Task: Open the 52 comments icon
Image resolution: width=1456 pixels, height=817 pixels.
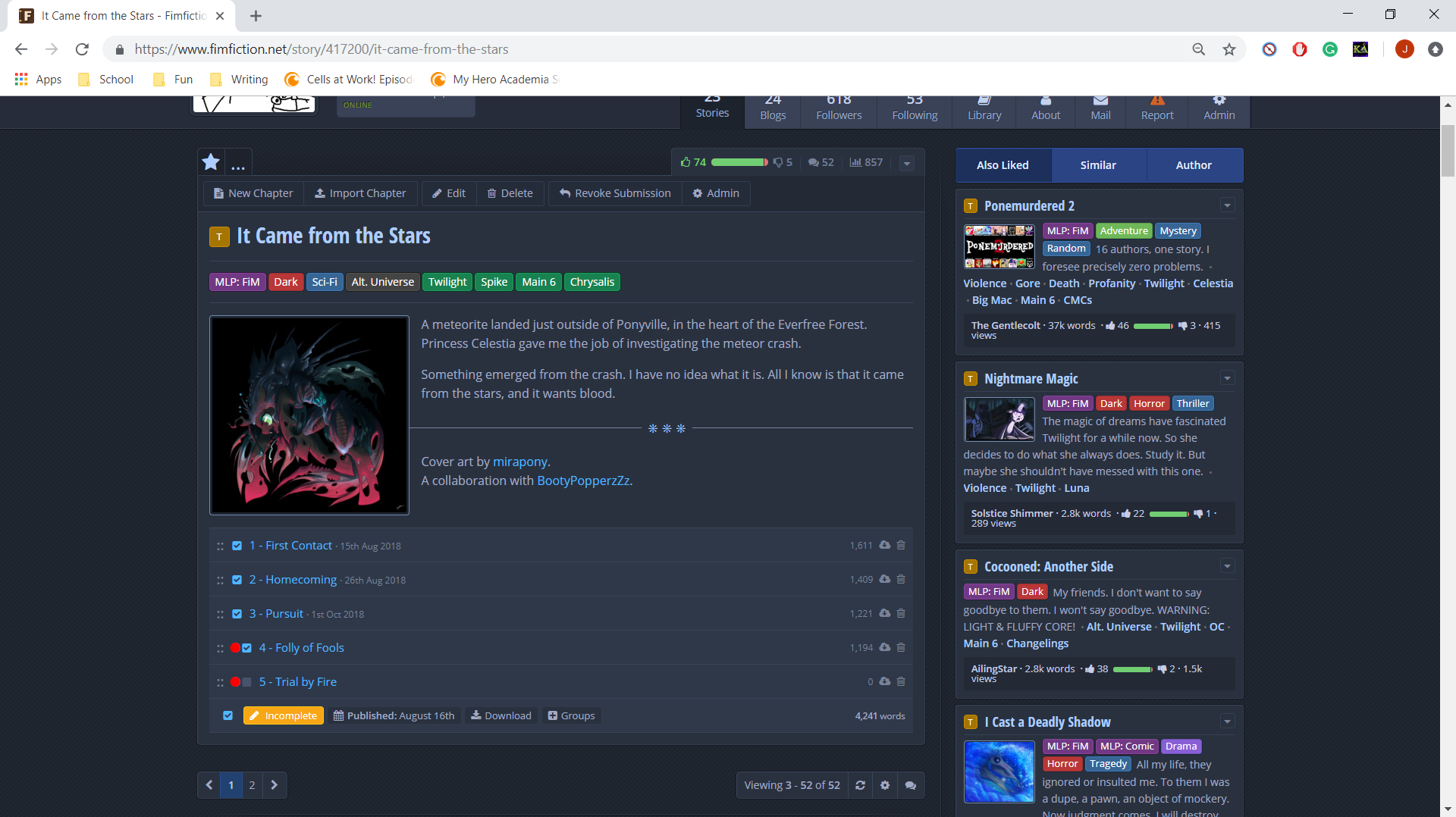Action: (813, 162)
